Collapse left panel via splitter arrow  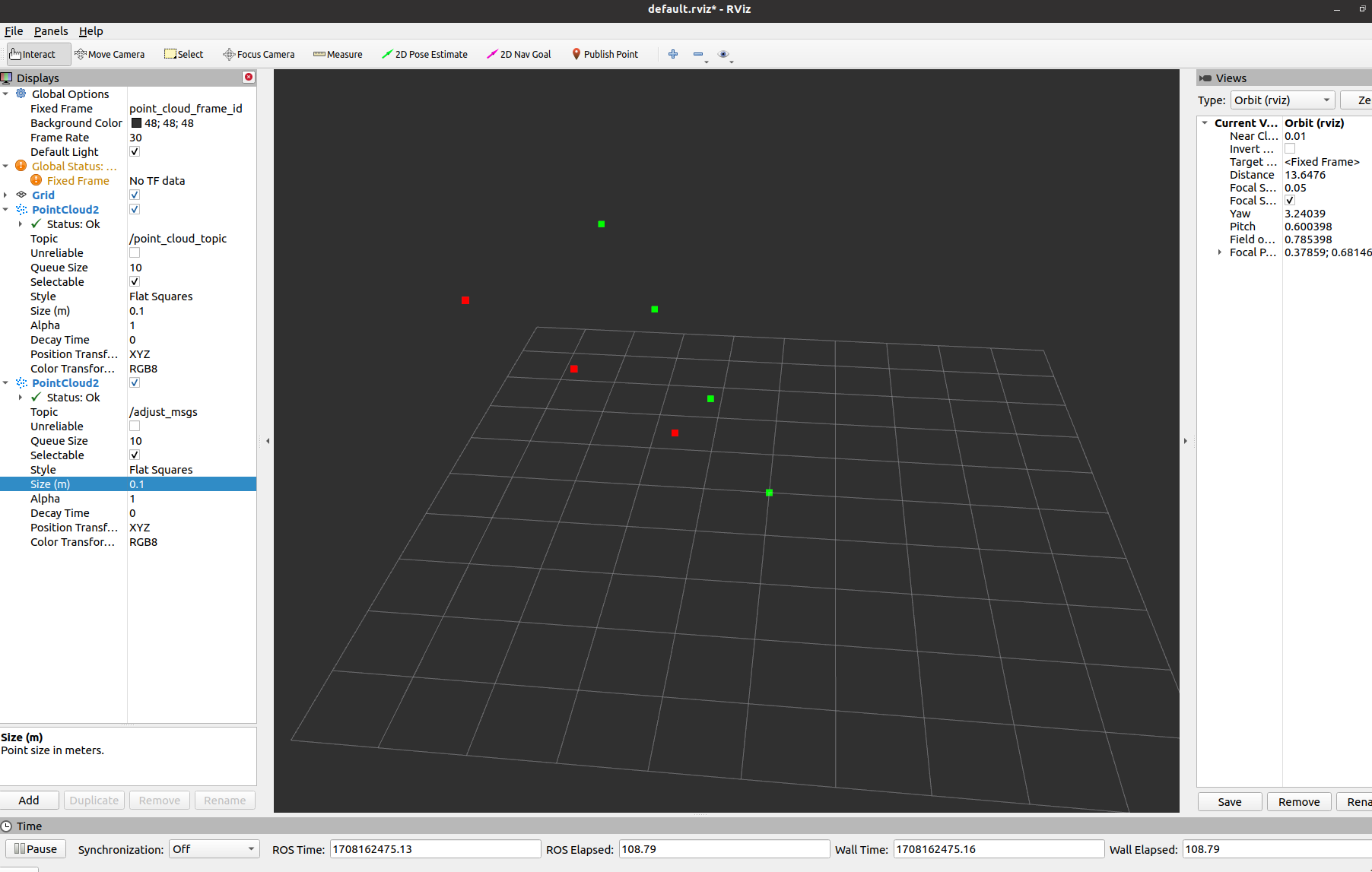[x=267, y=441]
